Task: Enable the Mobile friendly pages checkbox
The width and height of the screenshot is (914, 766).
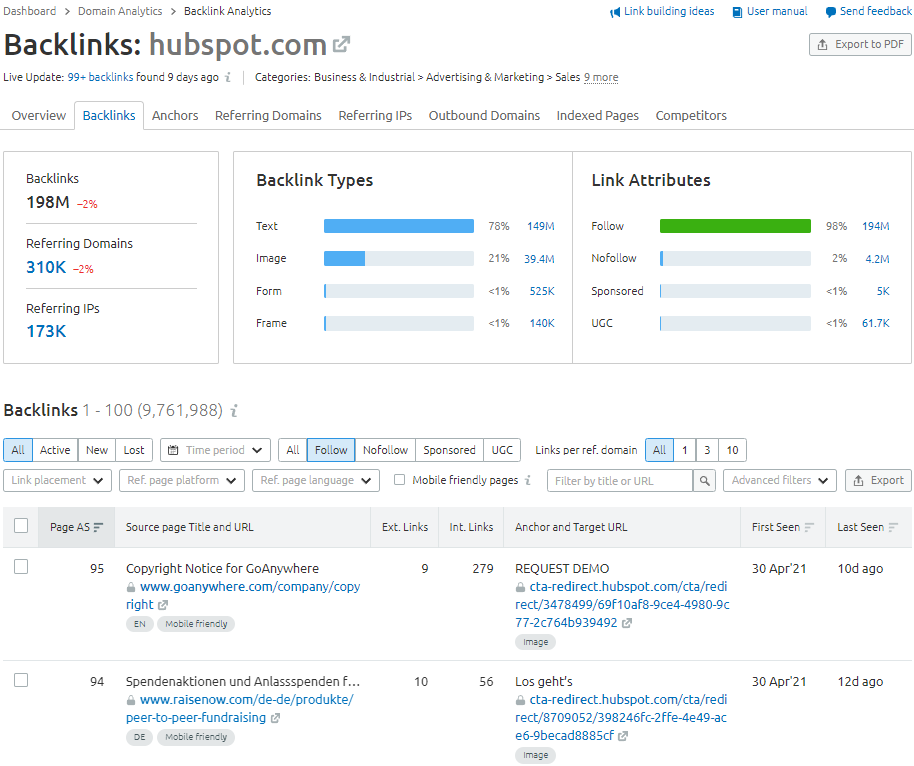Action: click(399, 480)
